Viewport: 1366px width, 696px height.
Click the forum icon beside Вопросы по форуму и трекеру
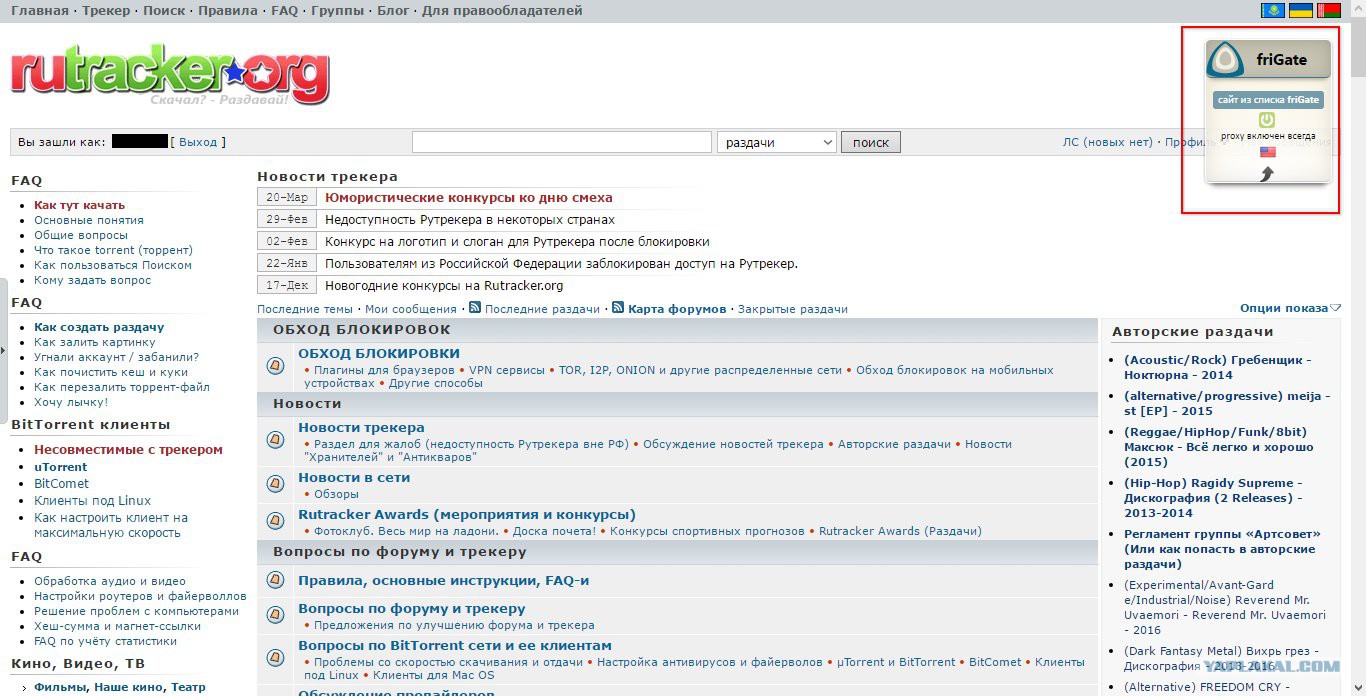pos(276,614)
